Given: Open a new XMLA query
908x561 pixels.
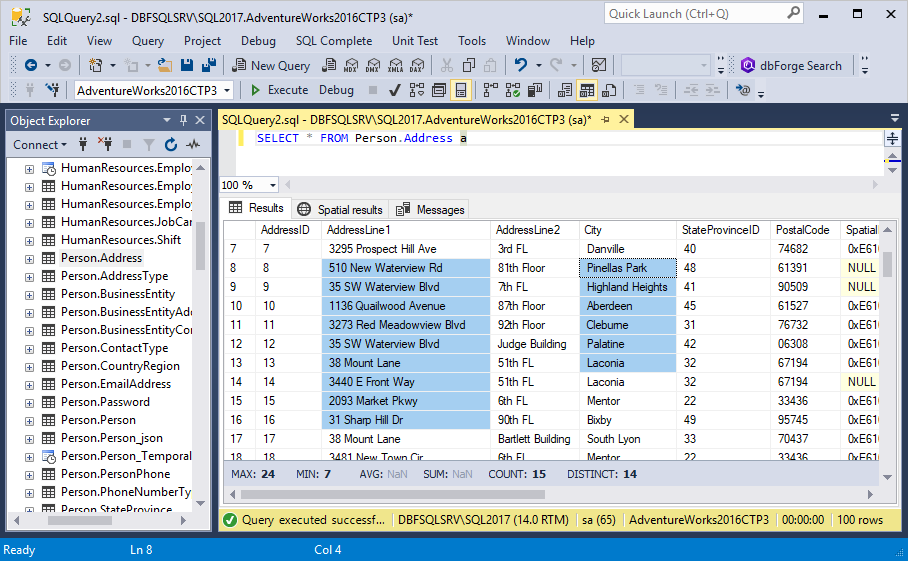Looking at the screenshot, I should click(x=396, y=65).
